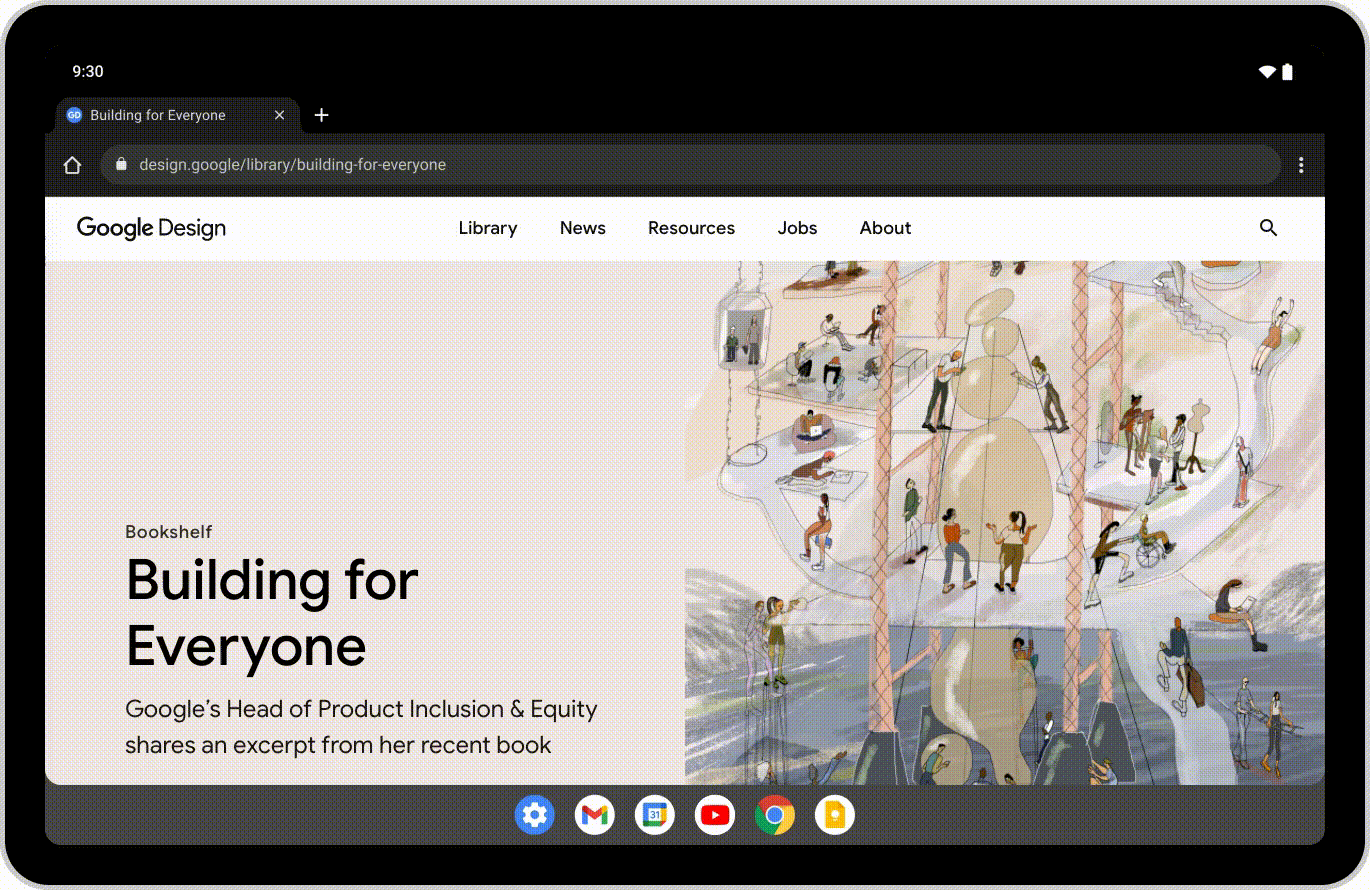Click the Bookshelf category label

point(169,532)
